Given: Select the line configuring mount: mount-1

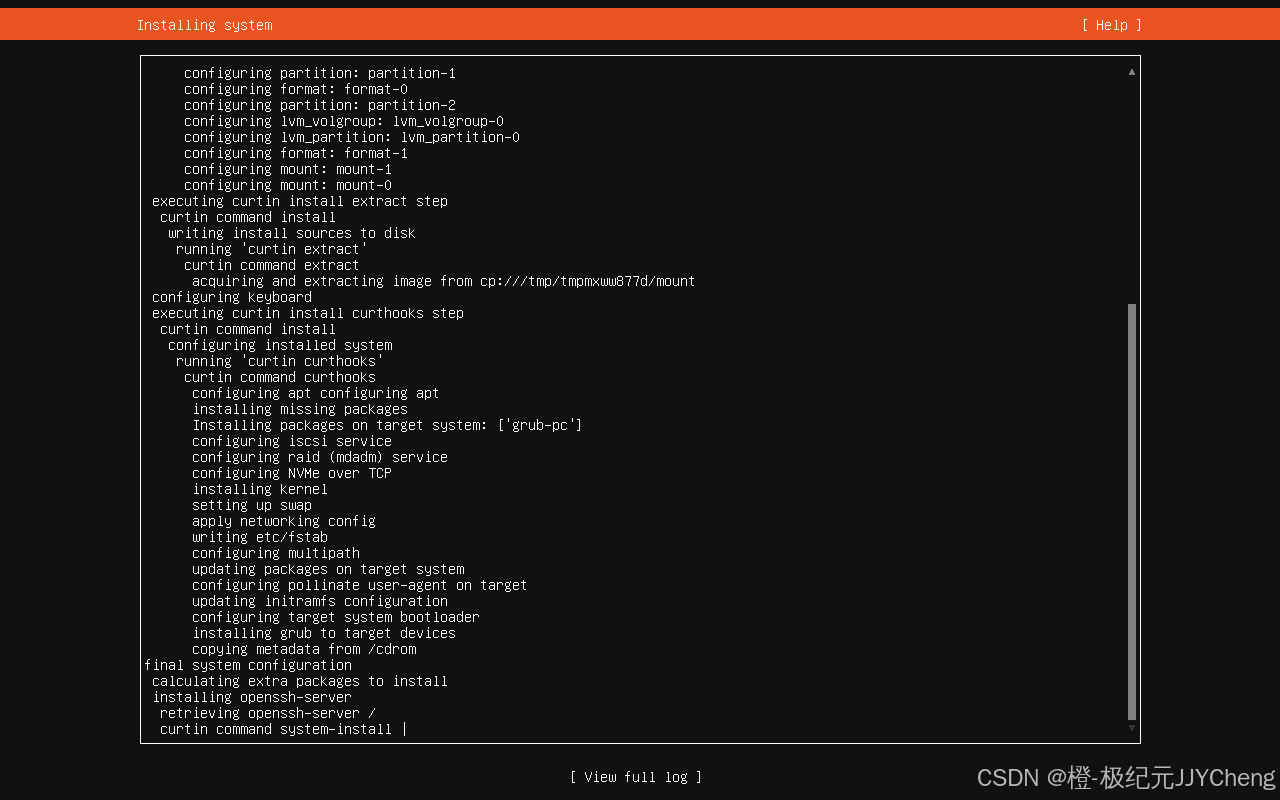Looking at the screenshot, I should pos(288,169).
